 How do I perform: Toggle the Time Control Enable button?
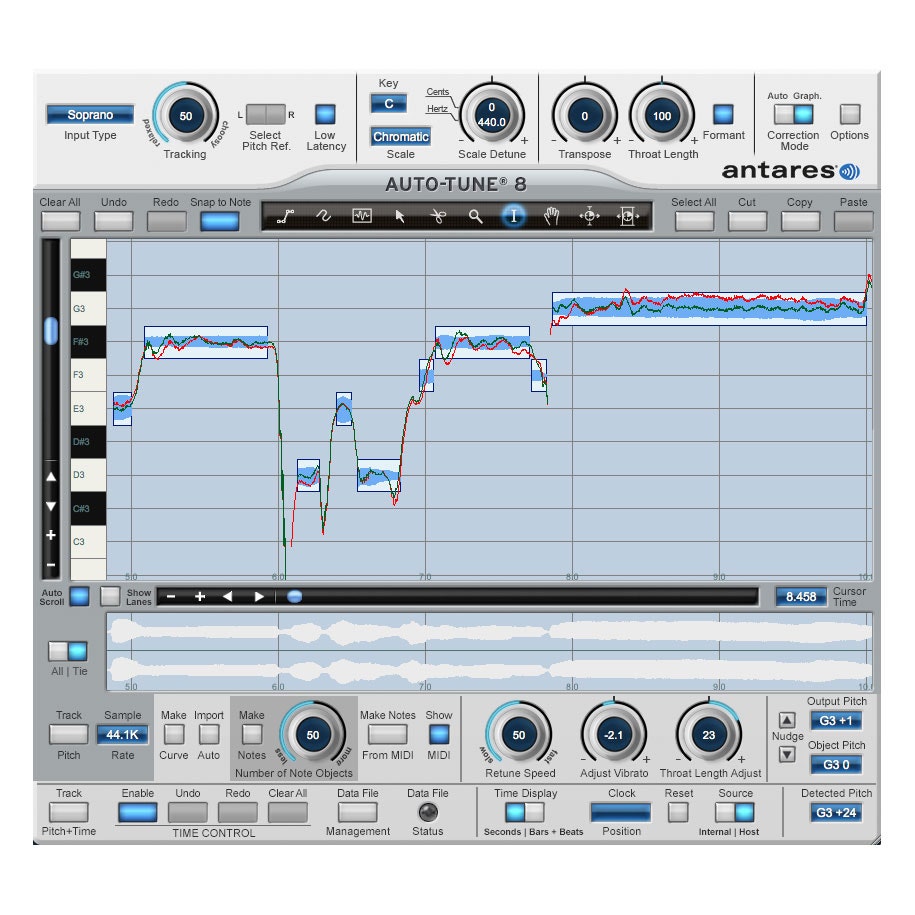[x=138, y=812]
